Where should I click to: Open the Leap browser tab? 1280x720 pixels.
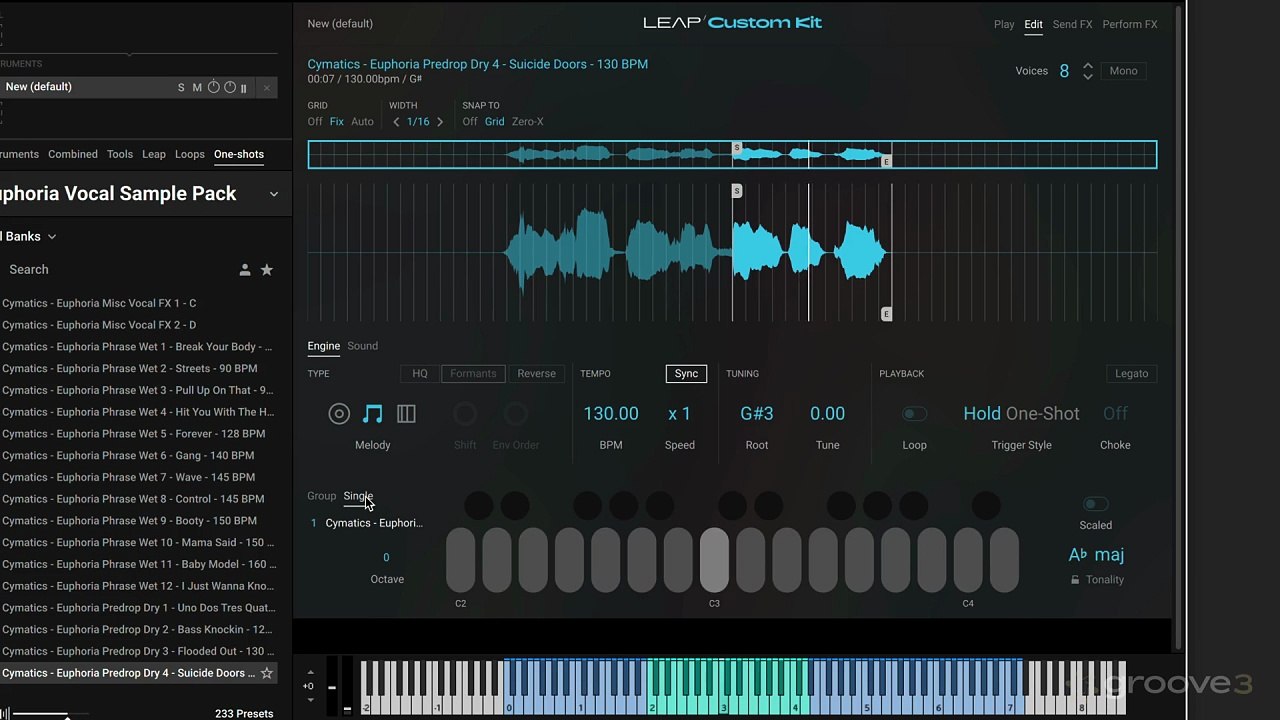154,155
